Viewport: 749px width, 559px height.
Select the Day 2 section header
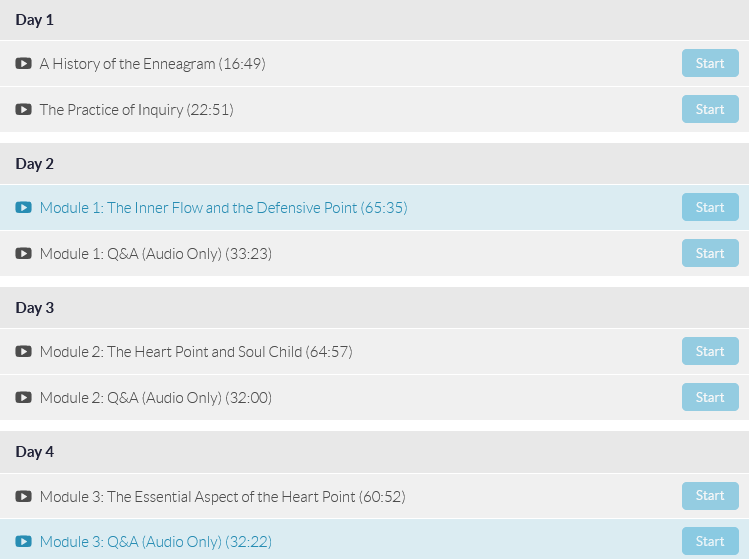tap(374, 163)
